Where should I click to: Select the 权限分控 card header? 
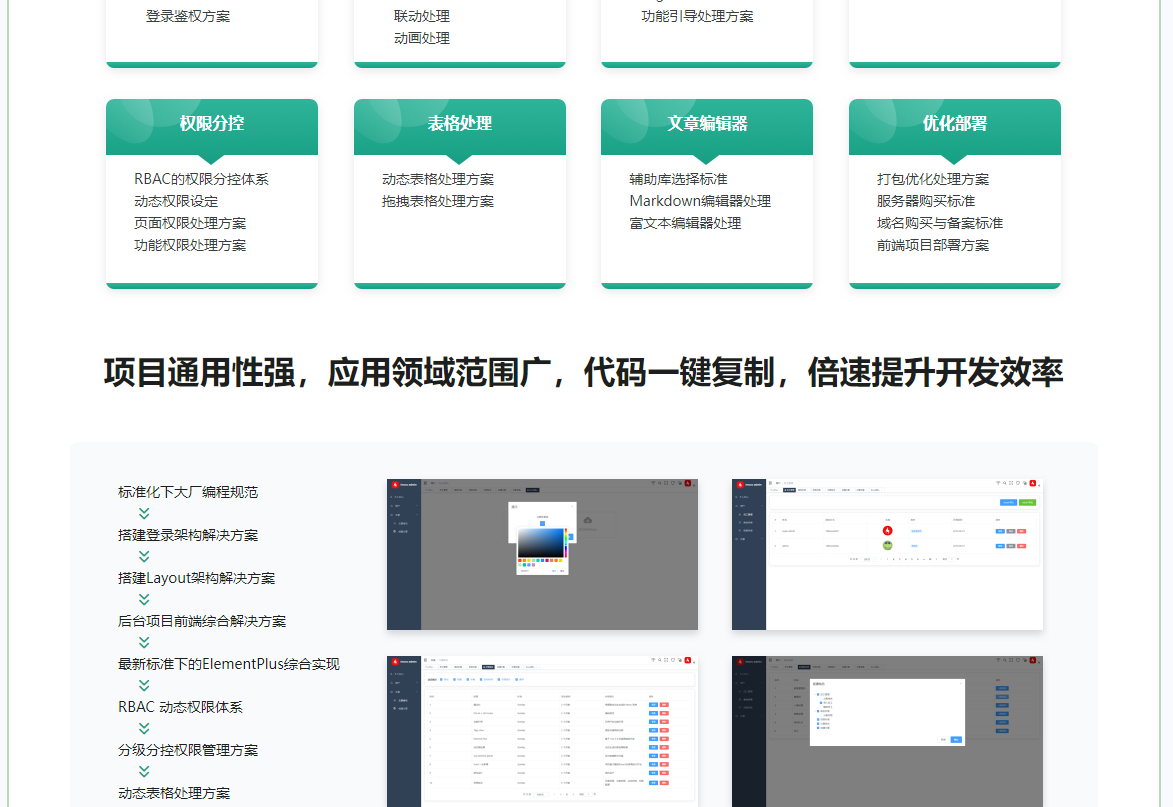pyautogui.click(x=212, y=124)
